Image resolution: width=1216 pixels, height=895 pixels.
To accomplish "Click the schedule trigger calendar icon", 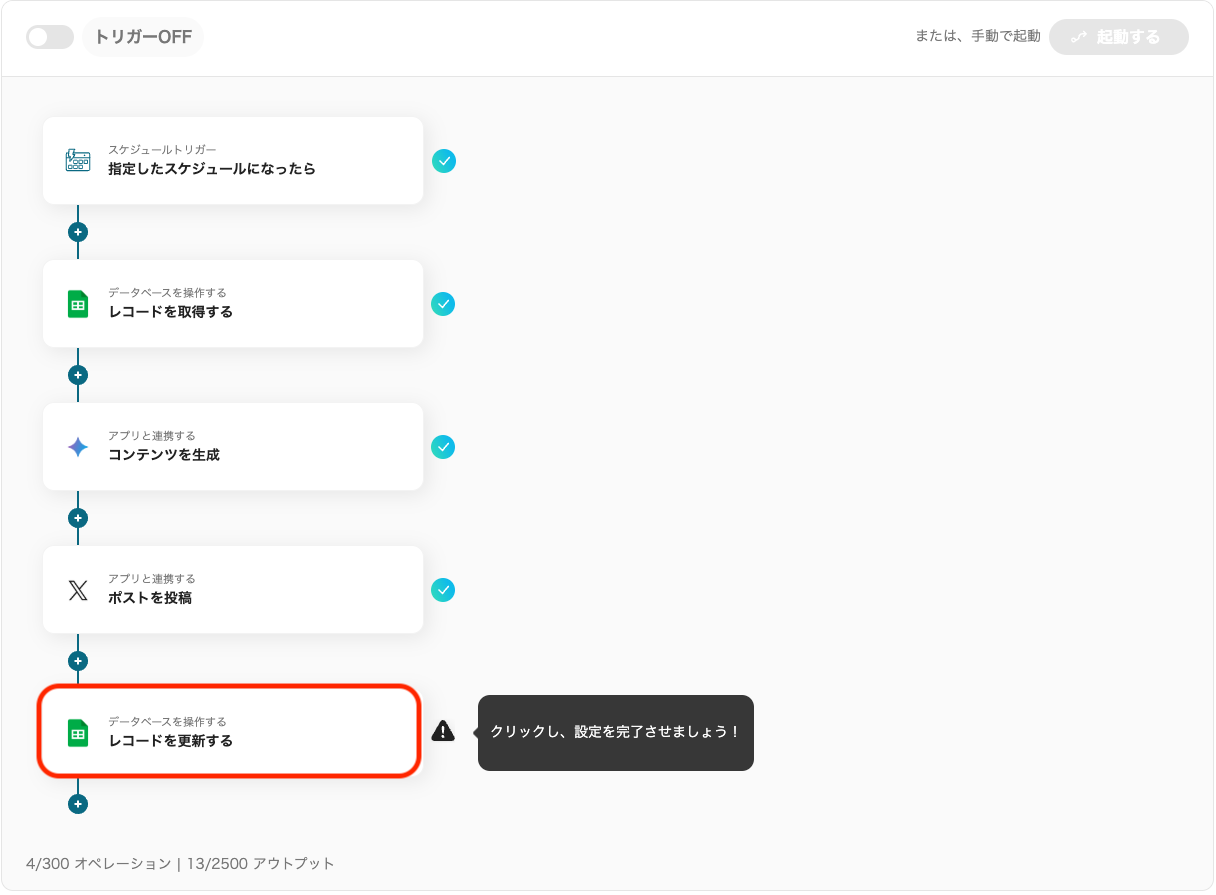I will click(78, 161).
